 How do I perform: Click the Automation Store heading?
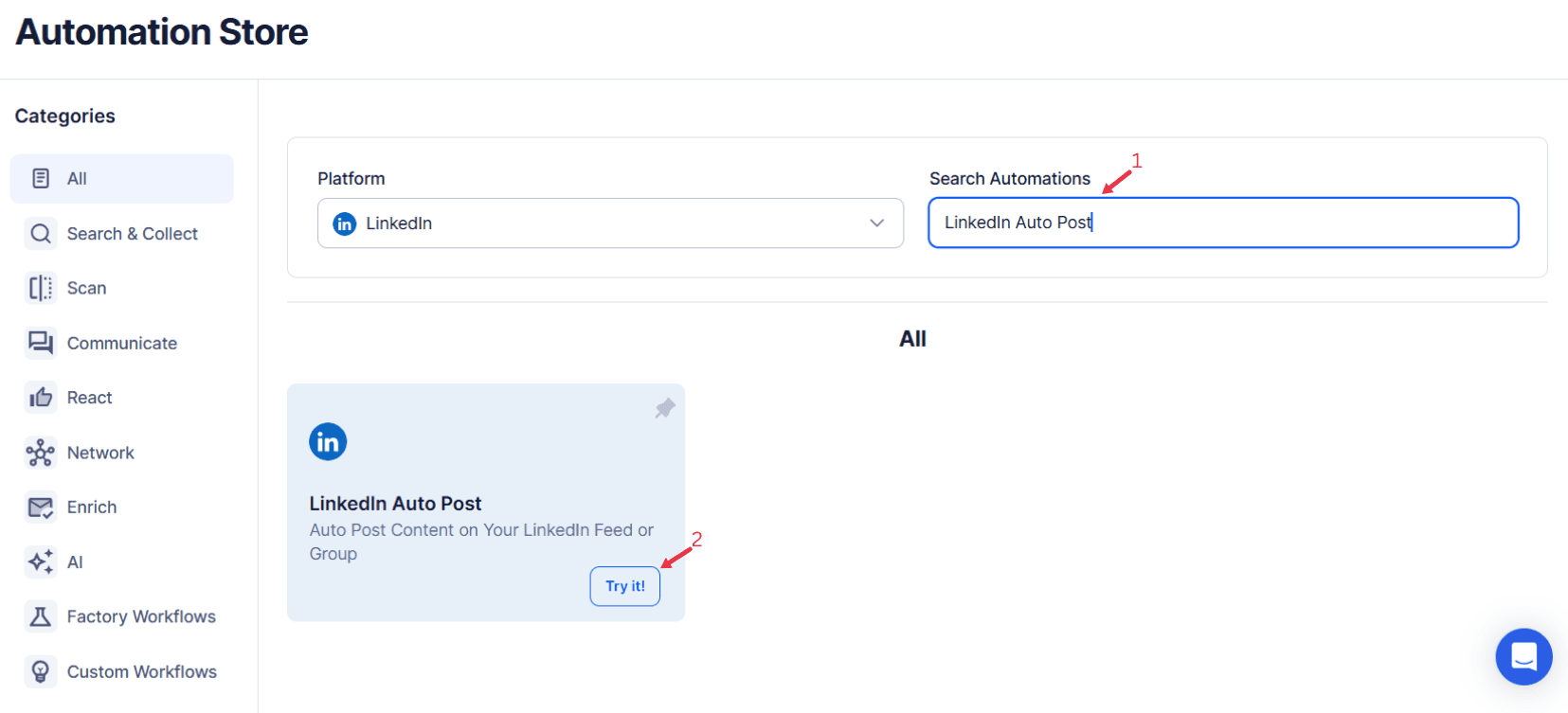[160, 31]
